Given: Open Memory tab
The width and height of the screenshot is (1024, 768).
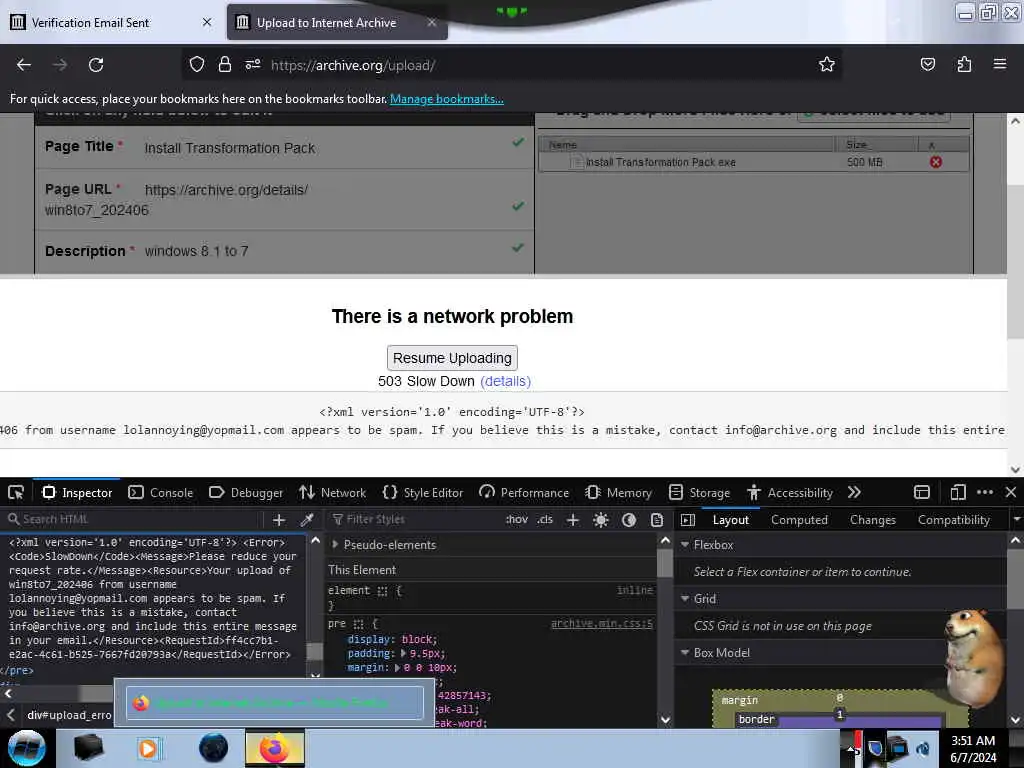Looking at the screenshot, I should point(619,492).
